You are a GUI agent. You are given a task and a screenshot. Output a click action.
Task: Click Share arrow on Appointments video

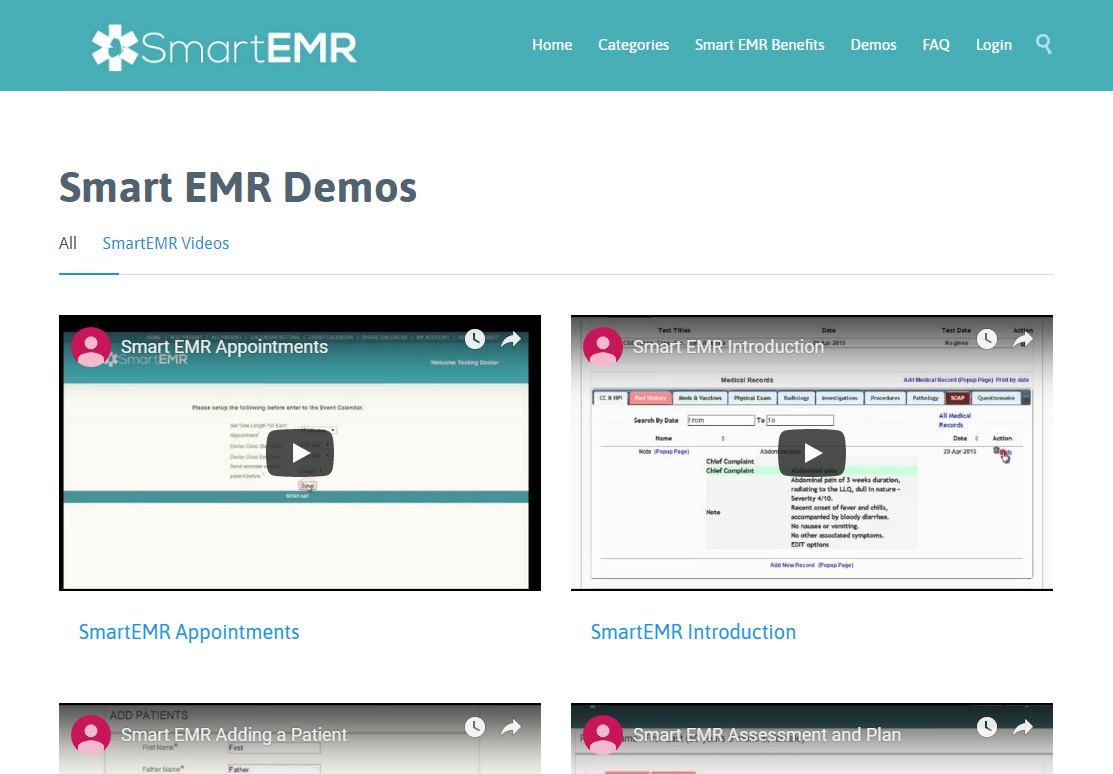[x=511, y=339]
